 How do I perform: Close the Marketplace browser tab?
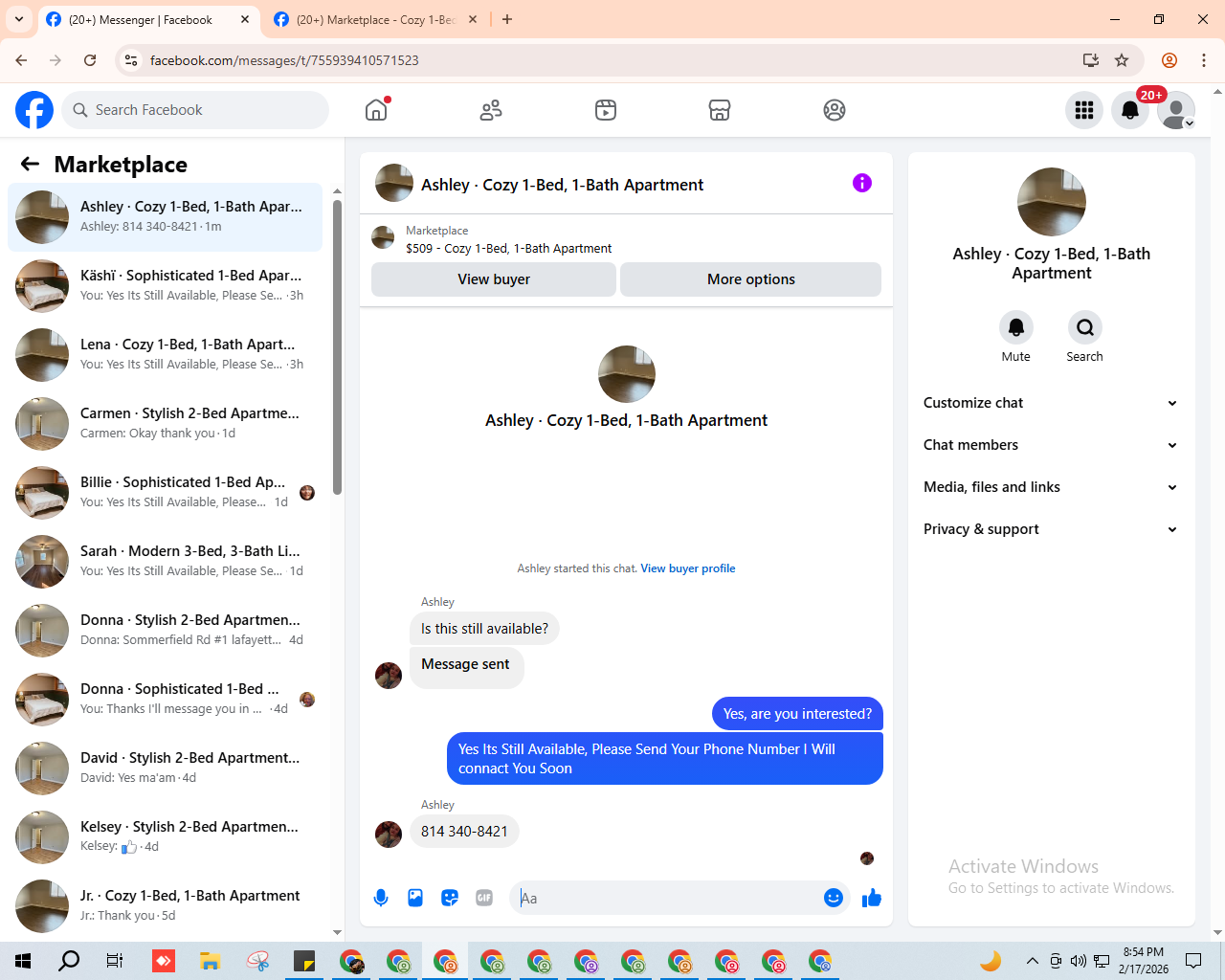[x=473, y=19]
